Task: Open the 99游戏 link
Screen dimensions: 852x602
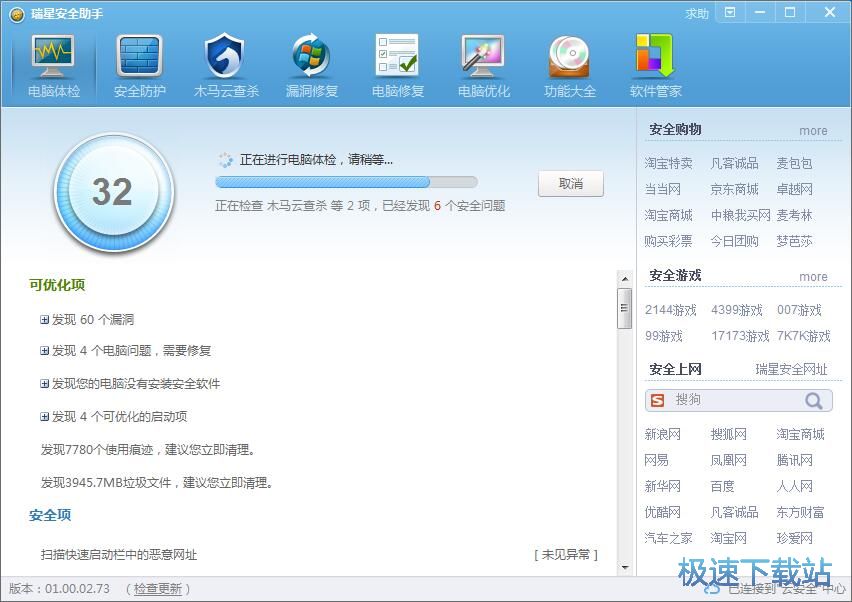Action: click(x=663, y=336)
